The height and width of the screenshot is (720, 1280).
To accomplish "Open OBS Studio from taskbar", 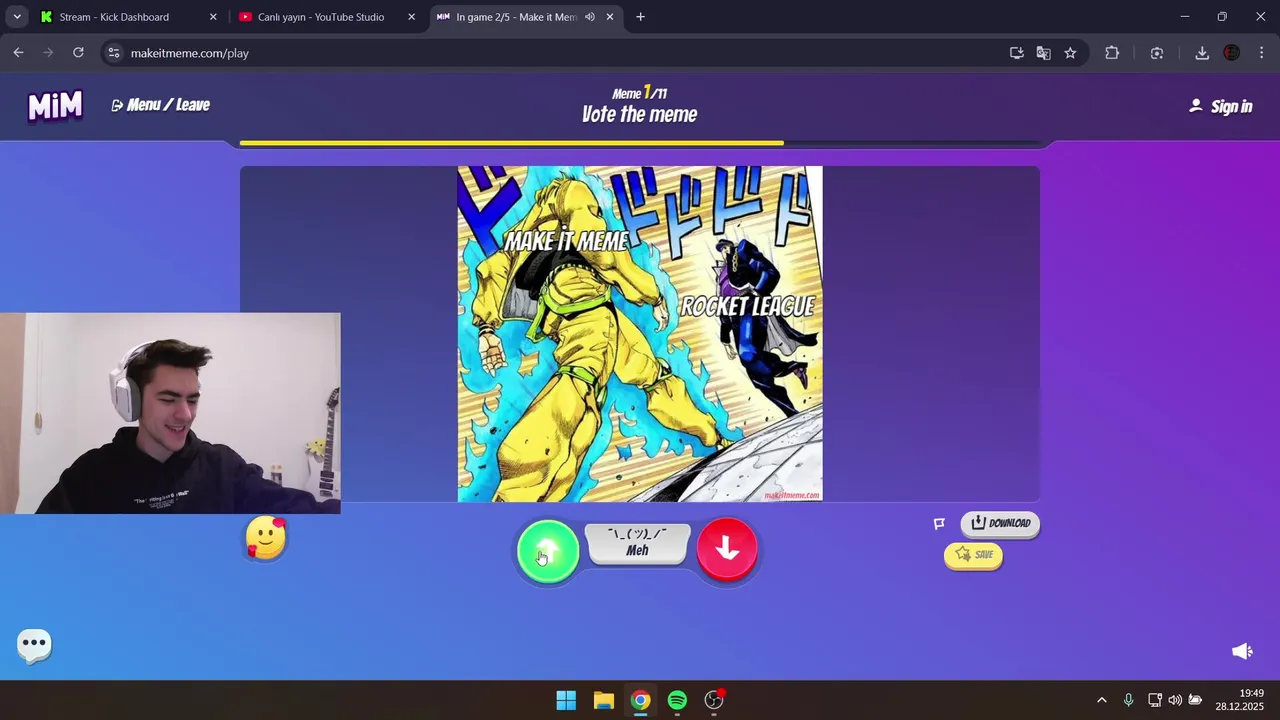I will coord(714,700).
